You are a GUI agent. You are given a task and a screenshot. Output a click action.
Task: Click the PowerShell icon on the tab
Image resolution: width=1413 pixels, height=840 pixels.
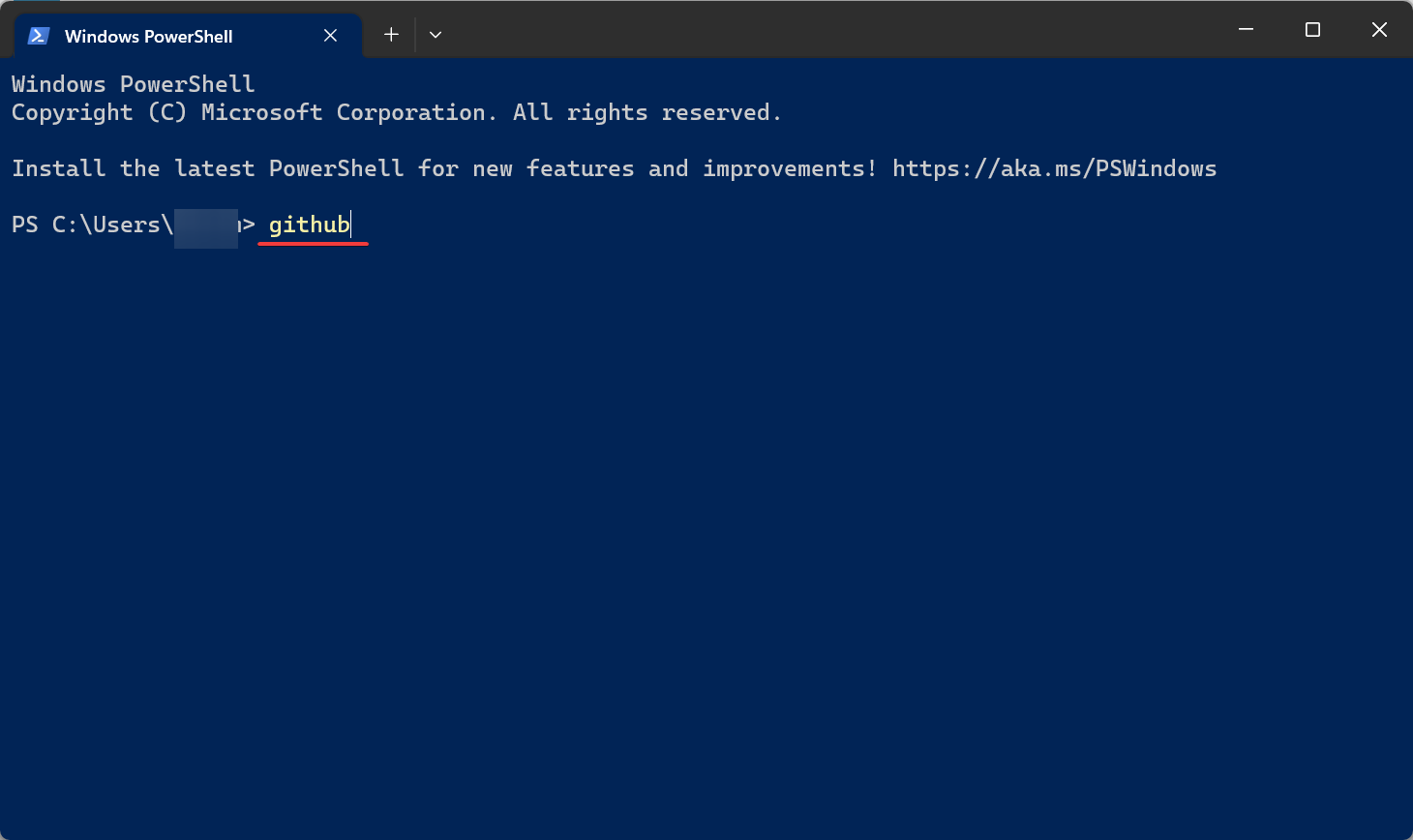click(39, 36)
